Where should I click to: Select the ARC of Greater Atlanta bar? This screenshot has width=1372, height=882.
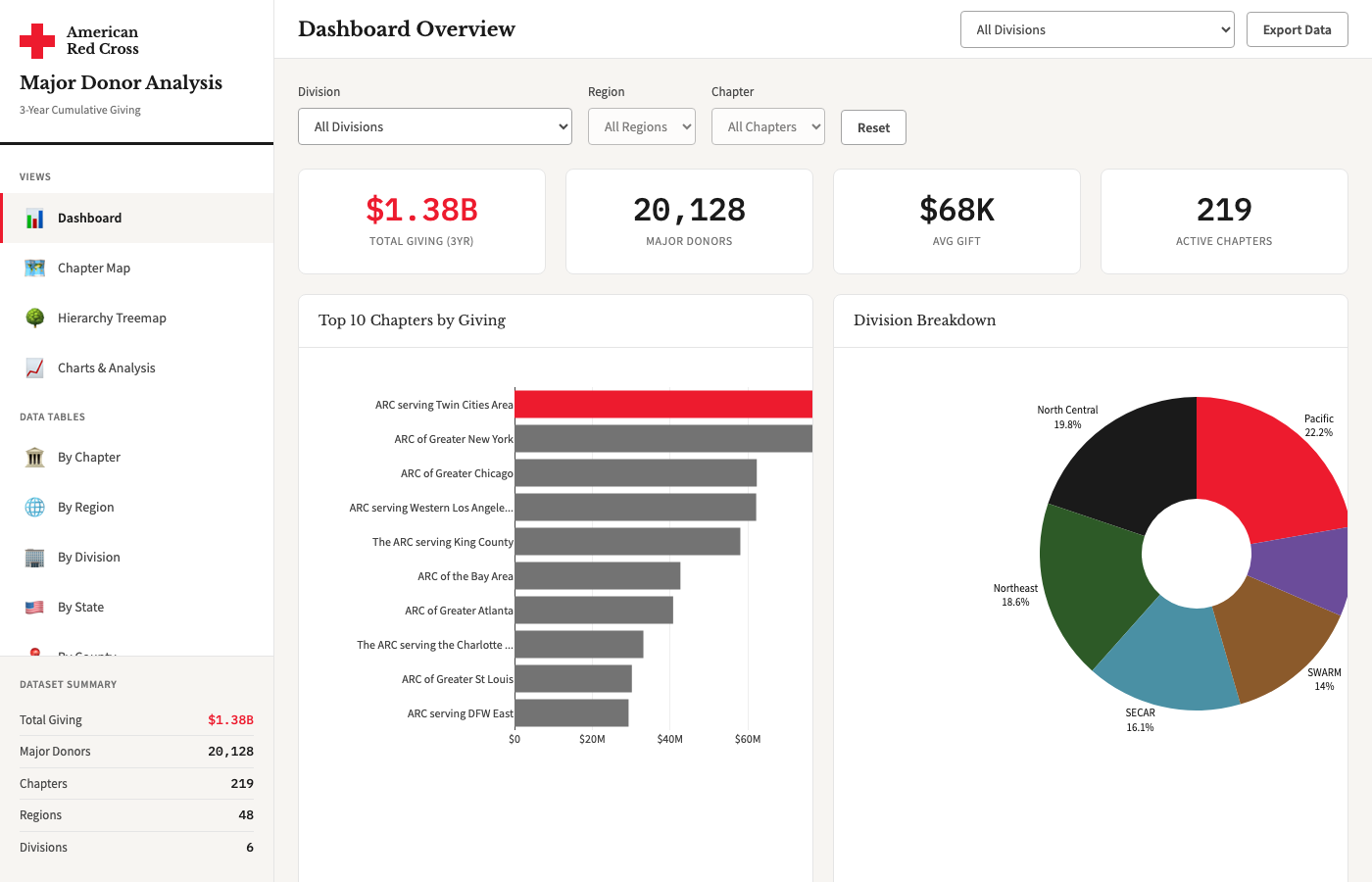(594, 611)
